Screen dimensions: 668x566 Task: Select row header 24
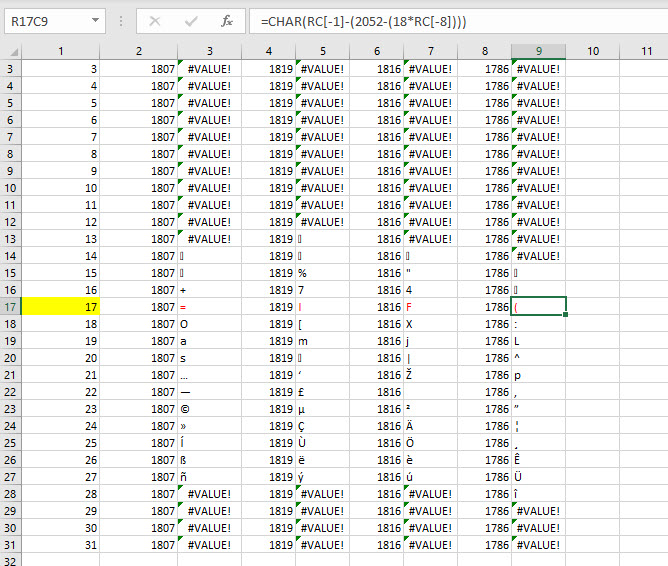point(10,426)
